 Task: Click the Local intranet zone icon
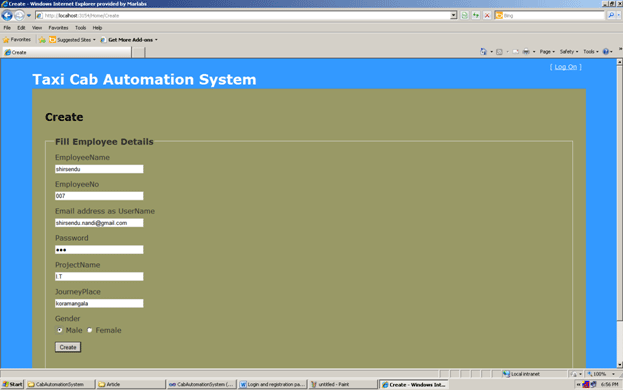(506, 374)
